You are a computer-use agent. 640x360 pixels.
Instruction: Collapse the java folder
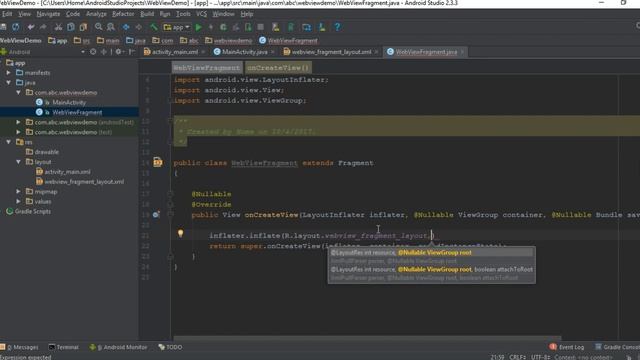9,82
